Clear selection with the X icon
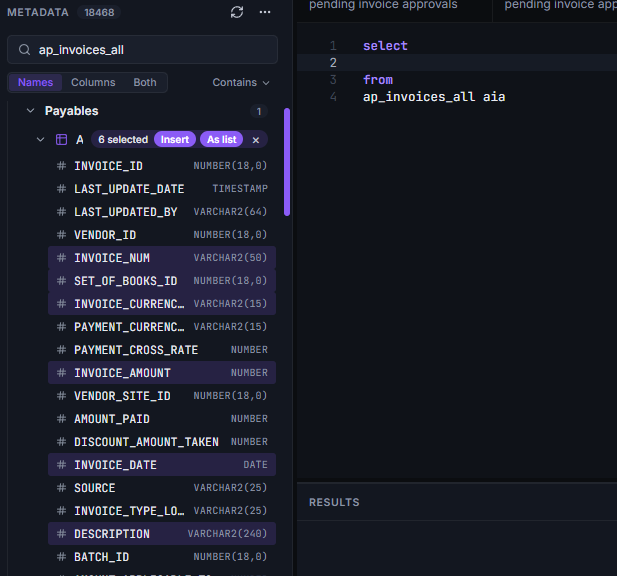 click(256, 140)
